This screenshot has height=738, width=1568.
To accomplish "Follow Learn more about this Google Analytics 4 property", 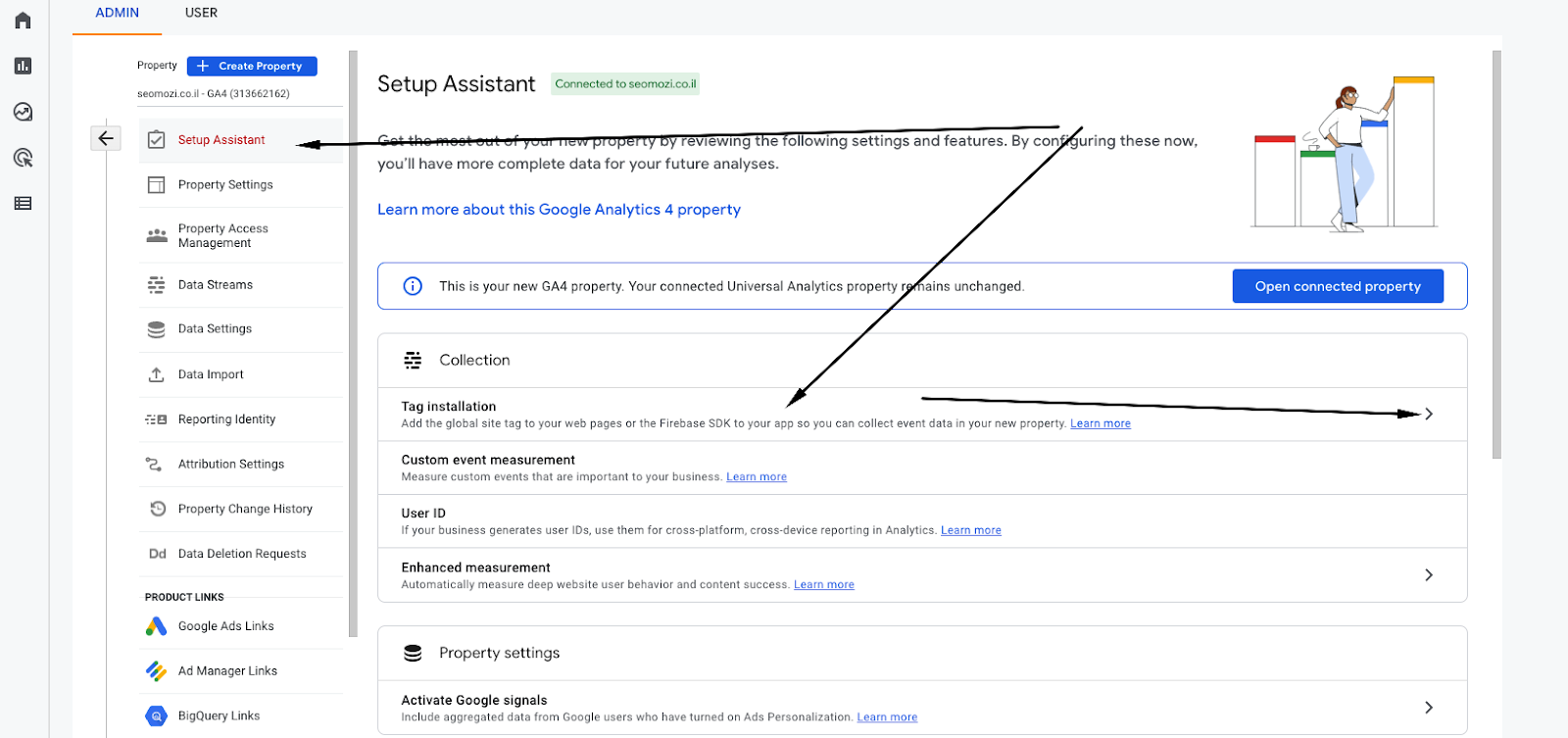I will click(559, 210).
